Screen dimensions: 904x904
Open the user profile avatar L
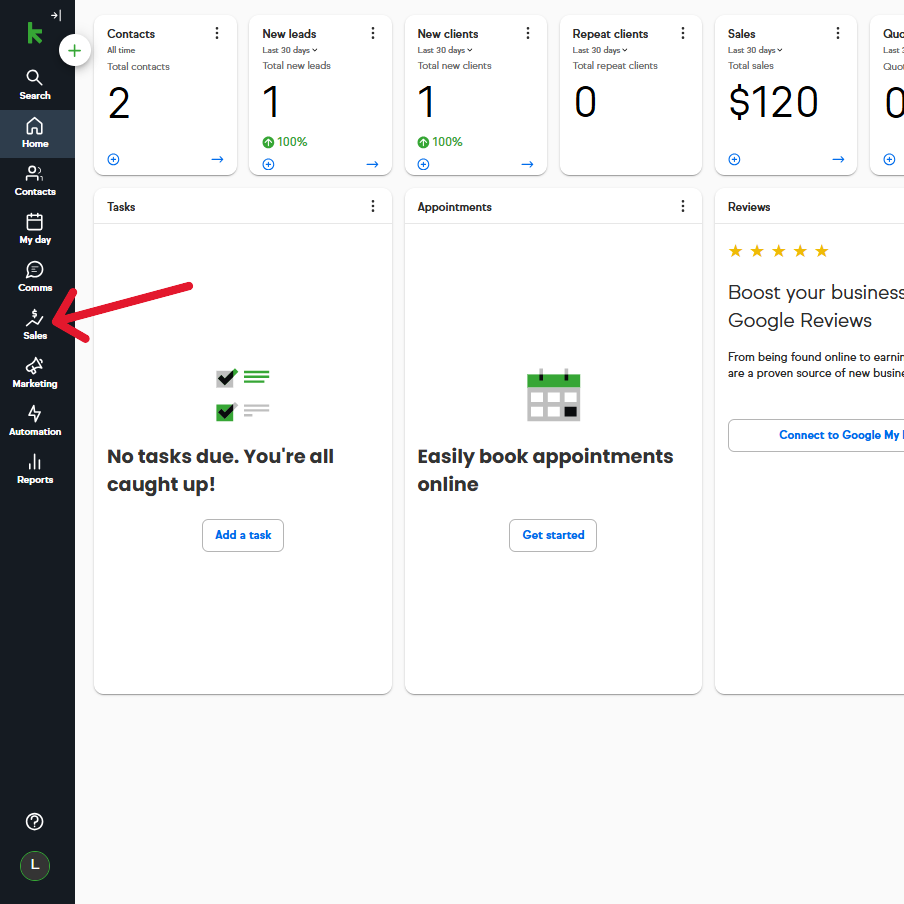(35, 865)
